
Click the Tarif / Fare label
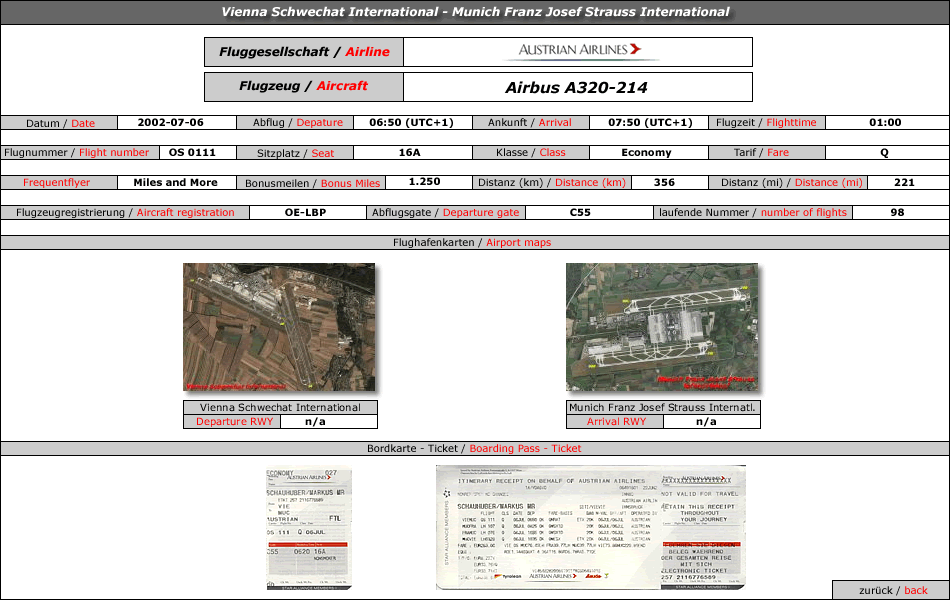click(x=761, y=153)
